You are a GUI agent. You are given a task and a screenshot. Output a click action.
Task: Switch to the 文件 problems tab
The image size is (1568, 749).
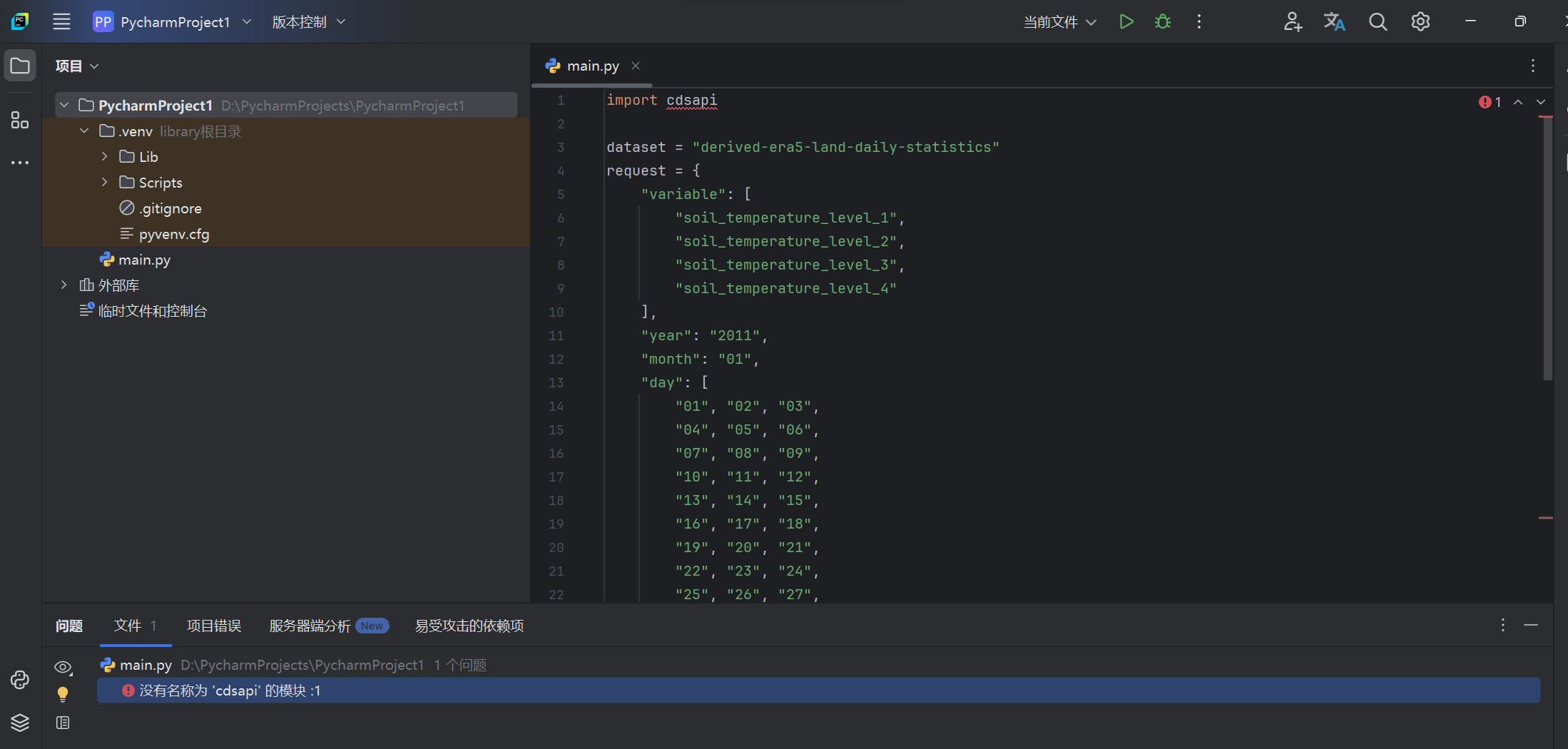tap(135, 626)
